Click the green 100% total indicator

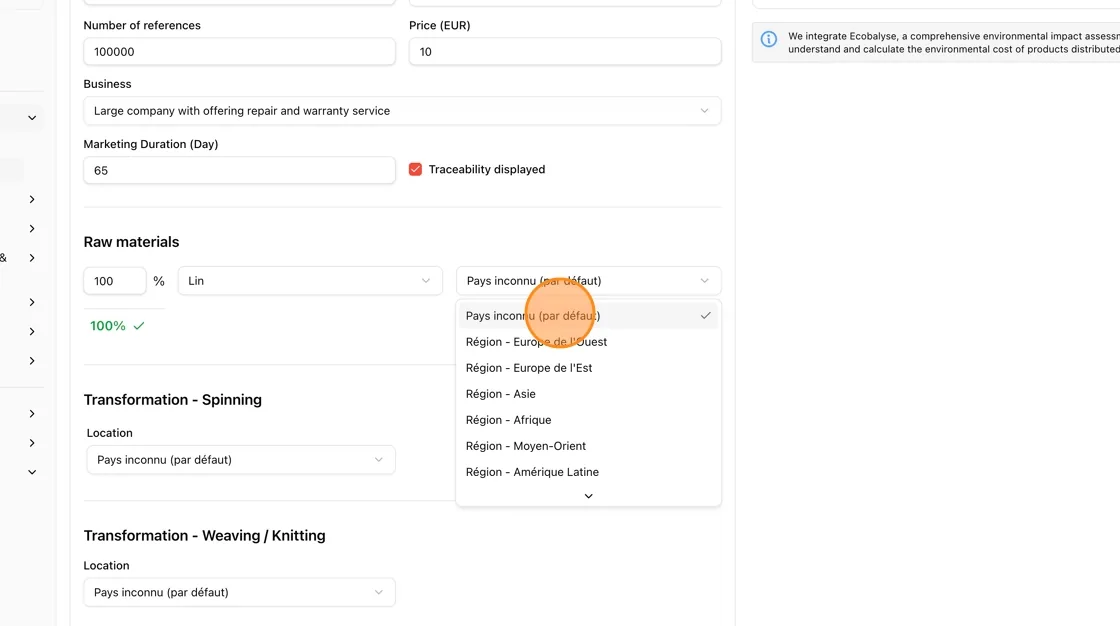pyautogui.click(x=117, y=326)
